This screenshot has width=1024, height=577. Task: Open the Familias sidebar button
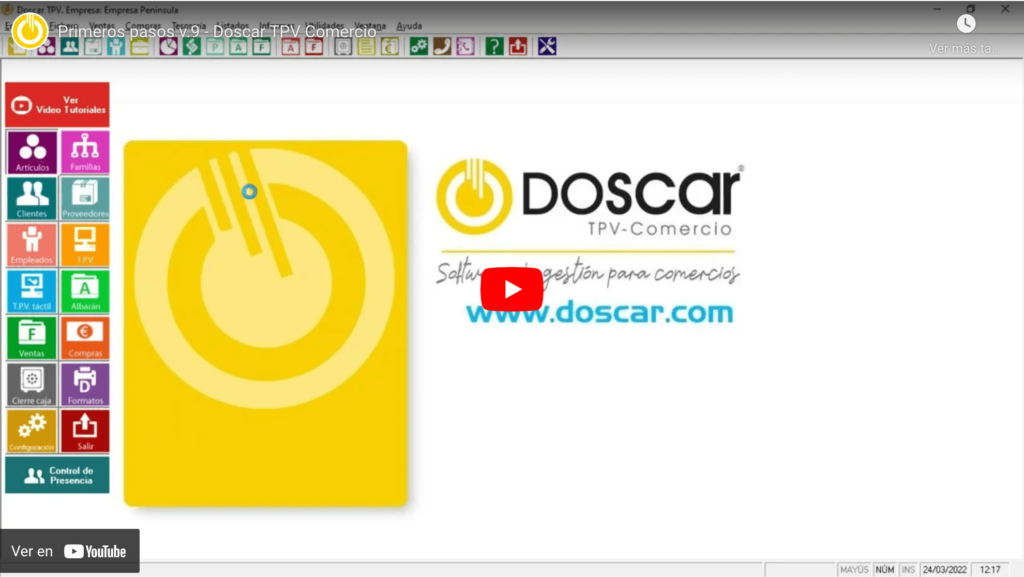point(85,152)
